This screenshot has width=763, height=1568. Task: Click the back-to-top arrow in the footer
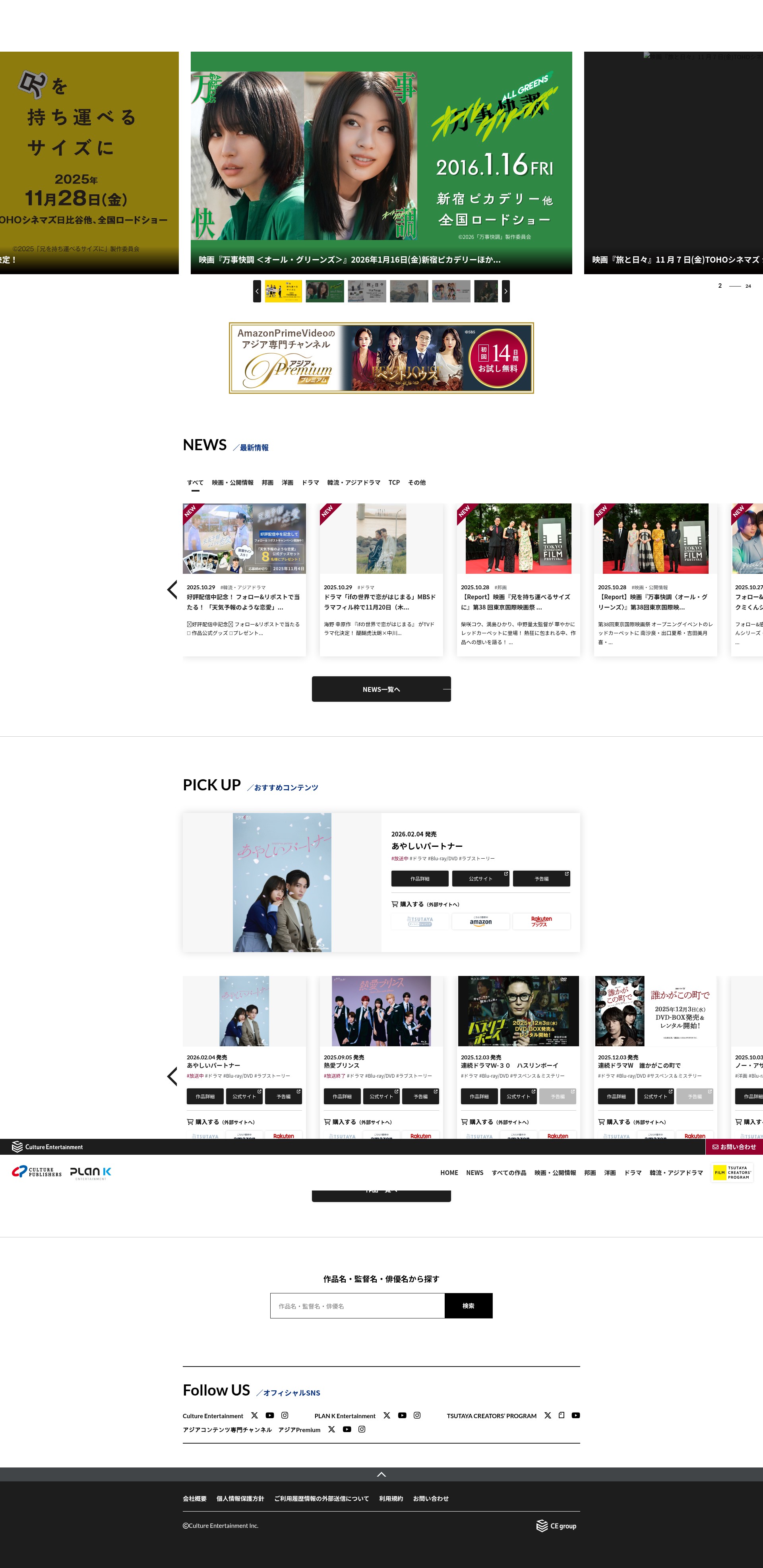coord(381,1474)
